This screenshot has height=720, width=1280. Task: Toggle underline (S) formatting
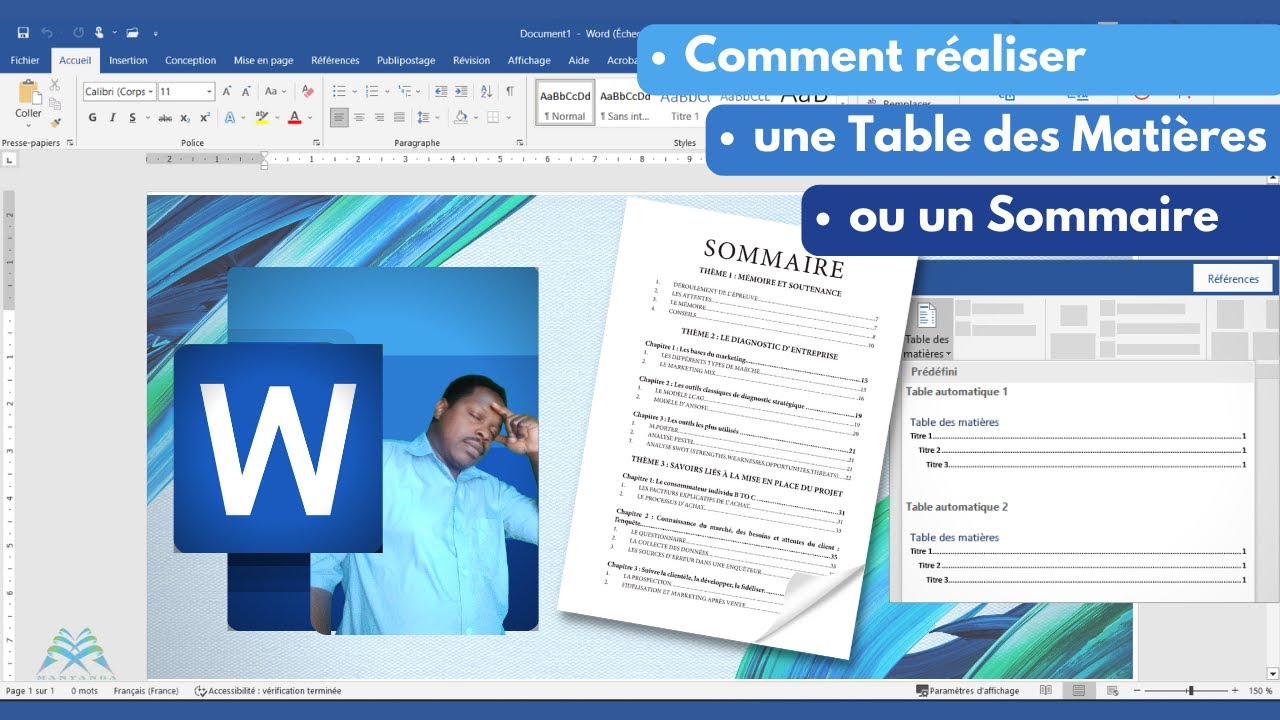coord(131,117)
